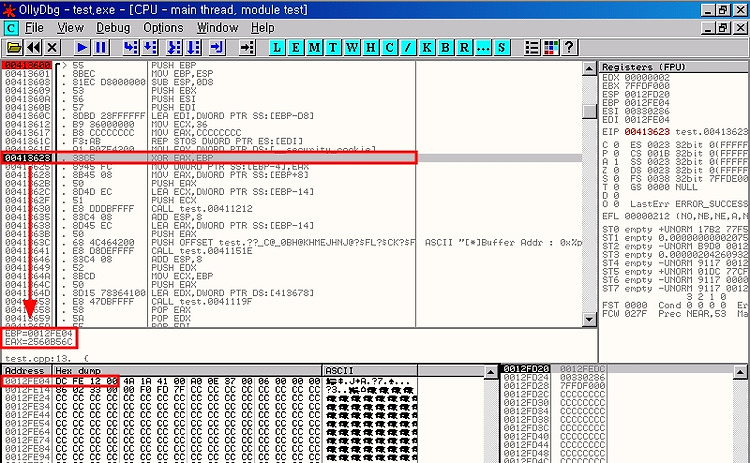This screenshot has height=463, width=750.
Task: Open Executable modules with E button
Action: pyautogui.click(x=296, y=47)
